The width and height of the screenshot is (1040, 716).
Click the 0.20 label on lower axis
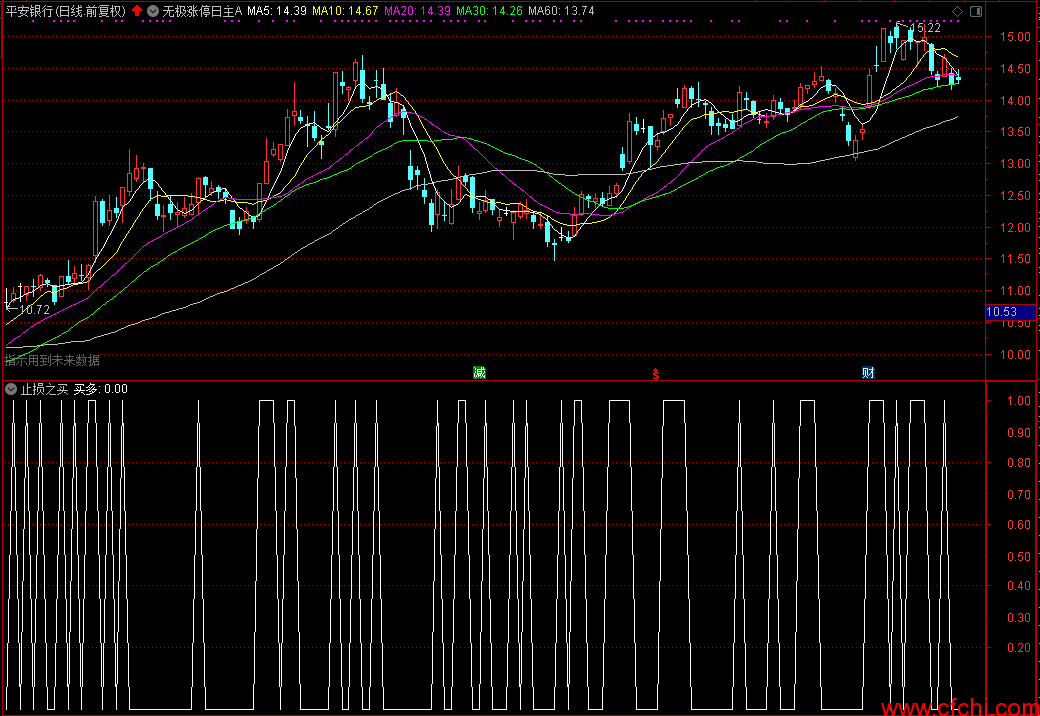[x=1019, y=648]
